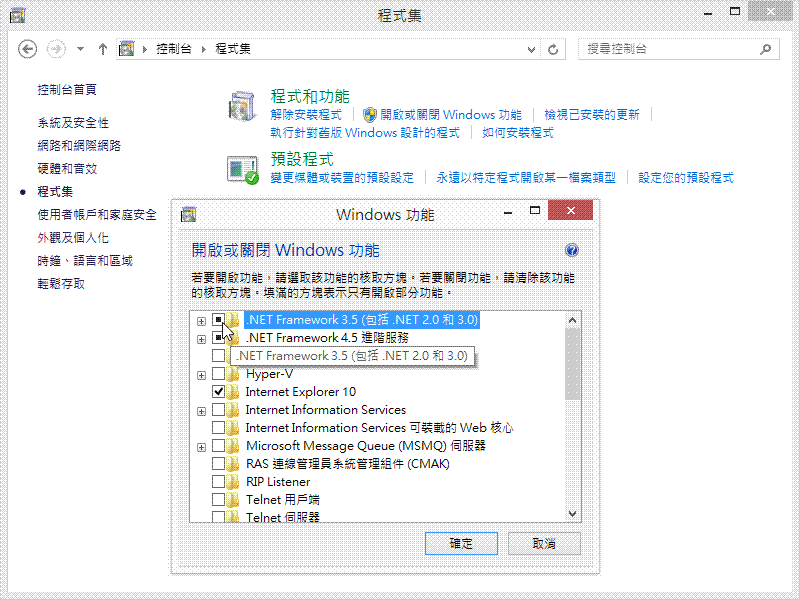
Task: Open the recent locations dropdown arrow
Action: click(x=80, y=49)
